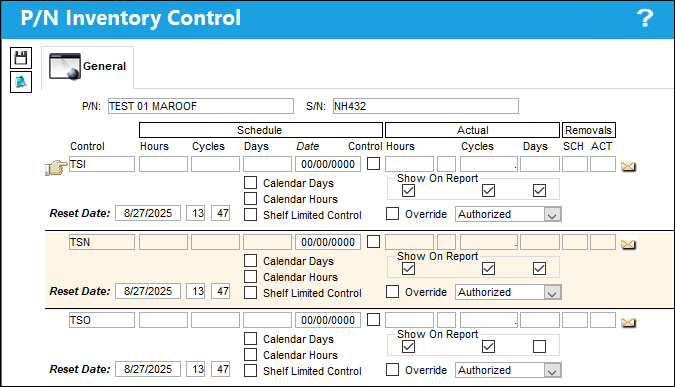Viewport: 675px width, 387px height.
Task: Click the envelope icon on TSI row
Action: [628, 166]
